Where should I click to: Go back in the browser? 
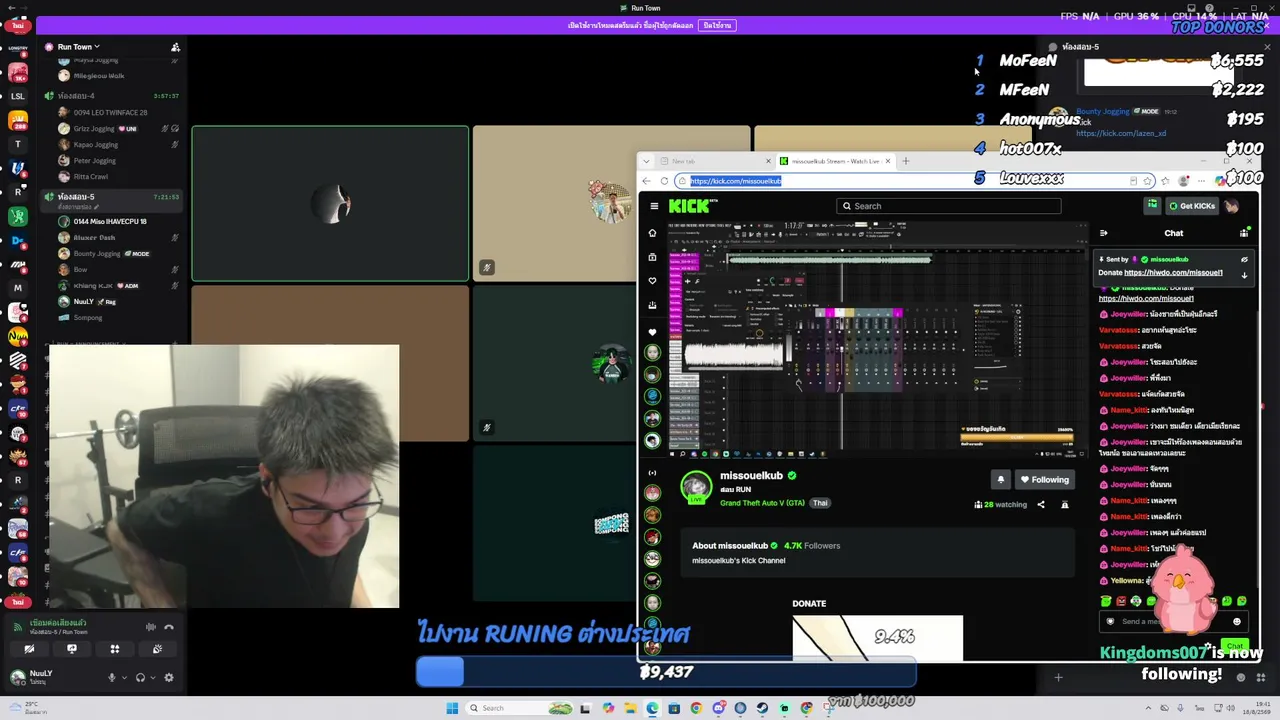[647, 181]
